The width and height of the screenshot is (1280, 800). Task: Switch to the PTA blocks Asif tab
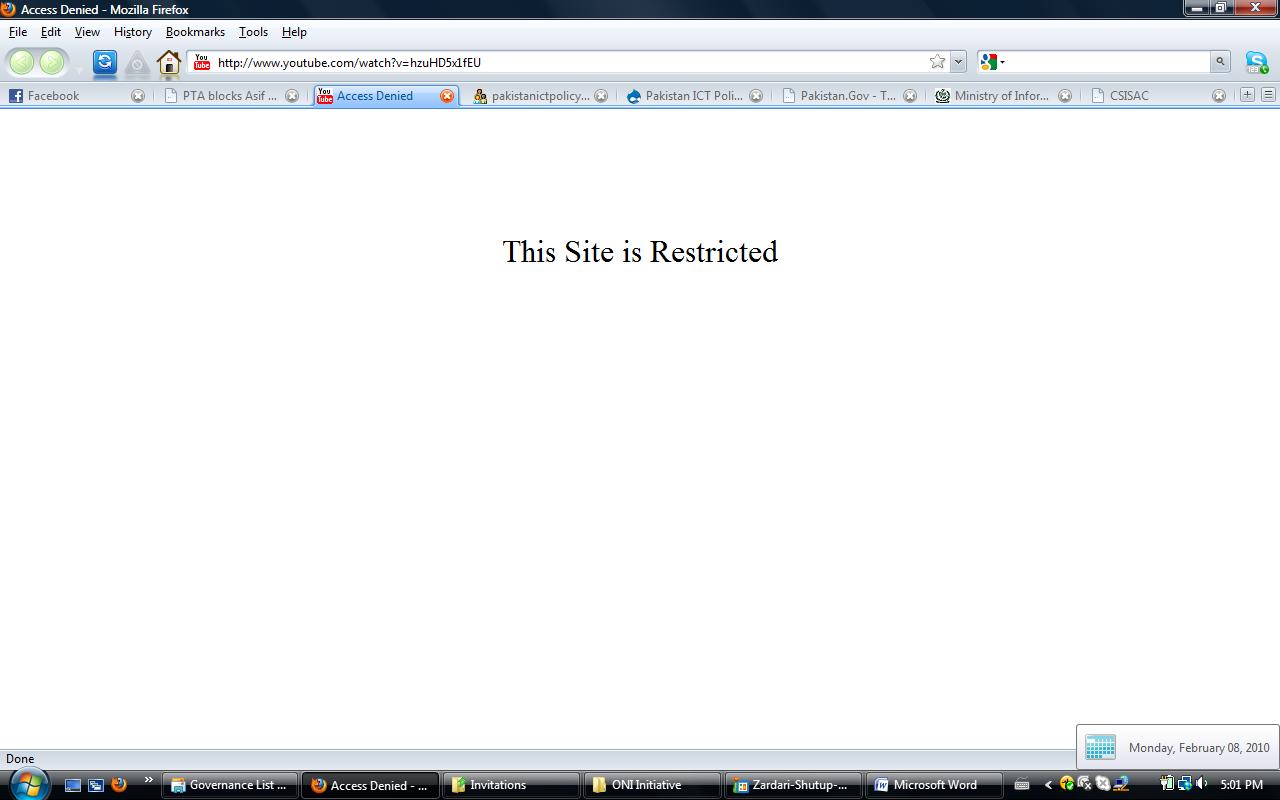(229, 96)
